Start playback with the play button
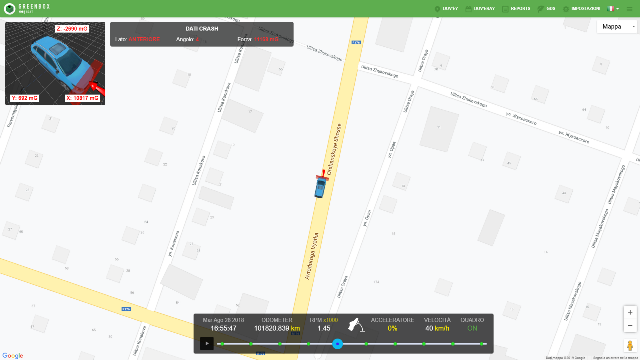The width and height of the screenshot is (640, 360). pyautogui.click(x=207, y=344)
